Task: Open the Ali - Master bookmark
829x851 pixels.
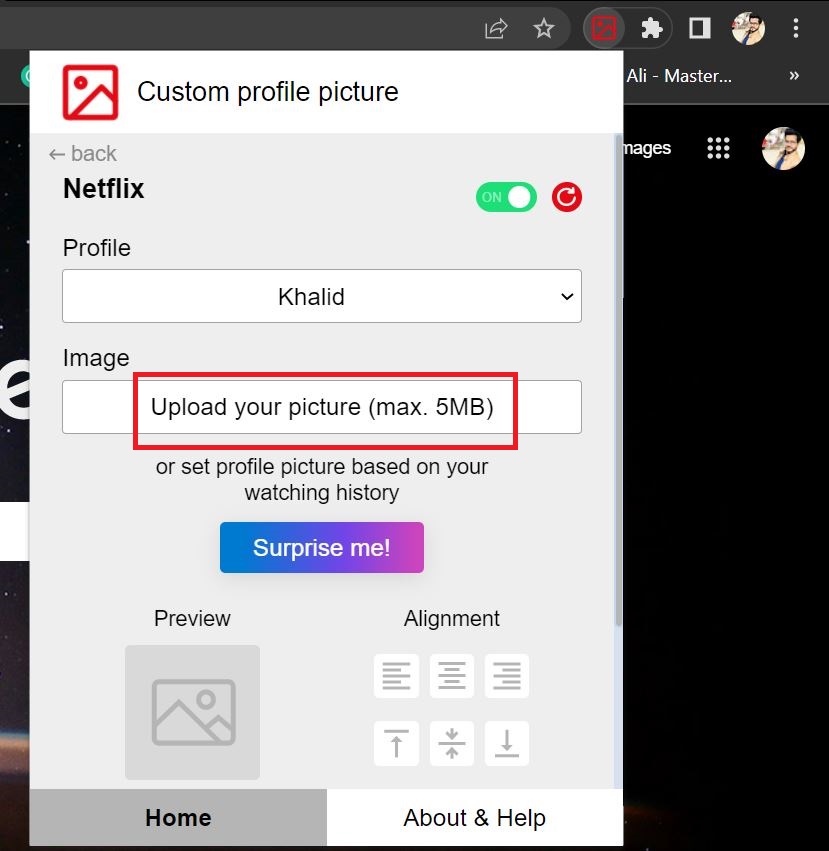Action: pos(679,76)
